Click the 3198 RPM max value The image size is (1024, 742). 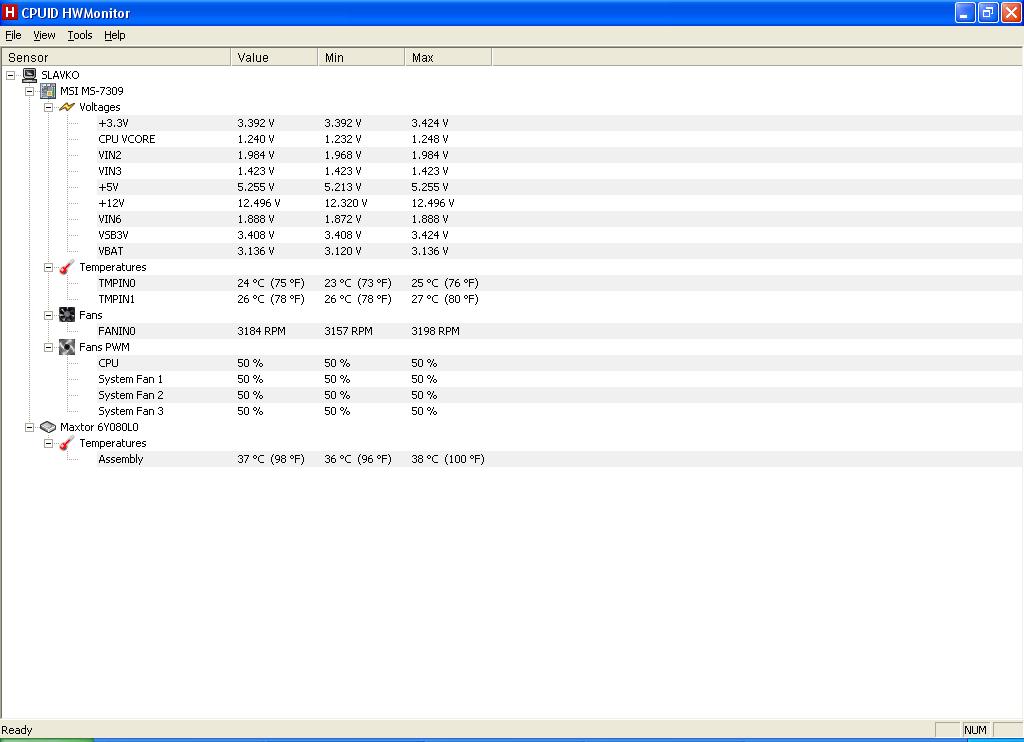(436, 331)
